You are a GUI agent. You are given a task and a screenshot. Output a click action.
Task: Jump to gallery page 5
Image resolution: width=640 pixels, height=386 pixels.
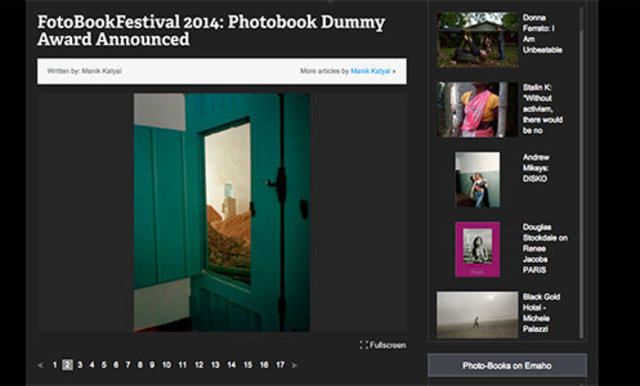coord(104,365)
